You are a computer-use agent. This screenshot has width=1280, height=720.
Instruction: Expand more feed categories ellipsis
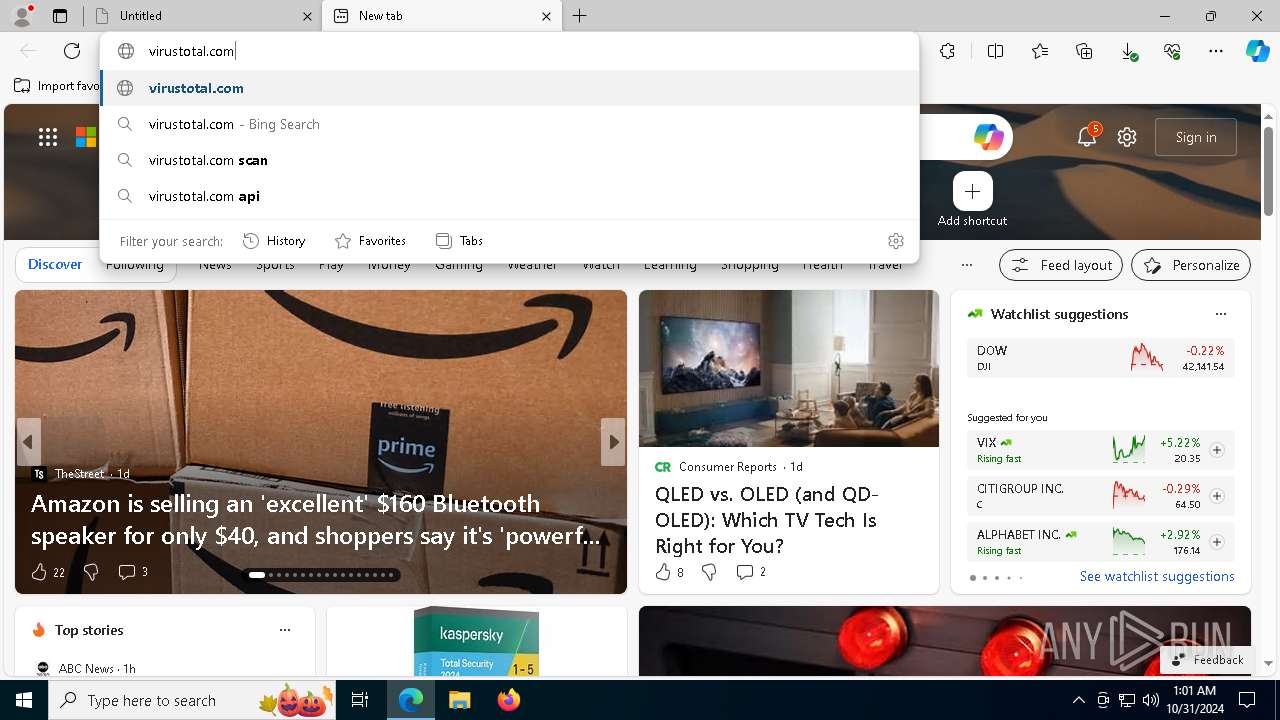966,265
